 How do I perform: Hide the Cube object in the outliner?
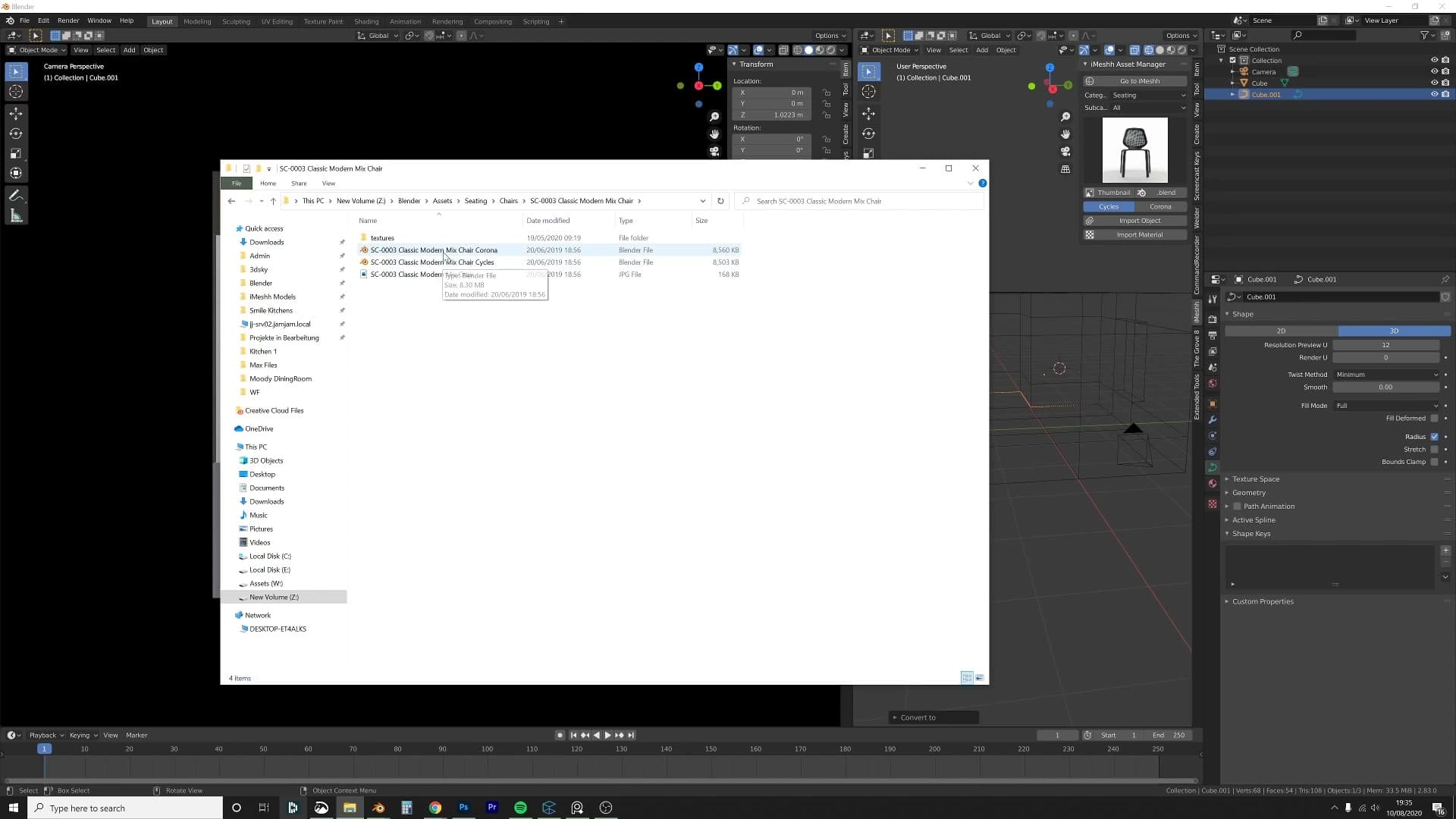pos(1434,83)
